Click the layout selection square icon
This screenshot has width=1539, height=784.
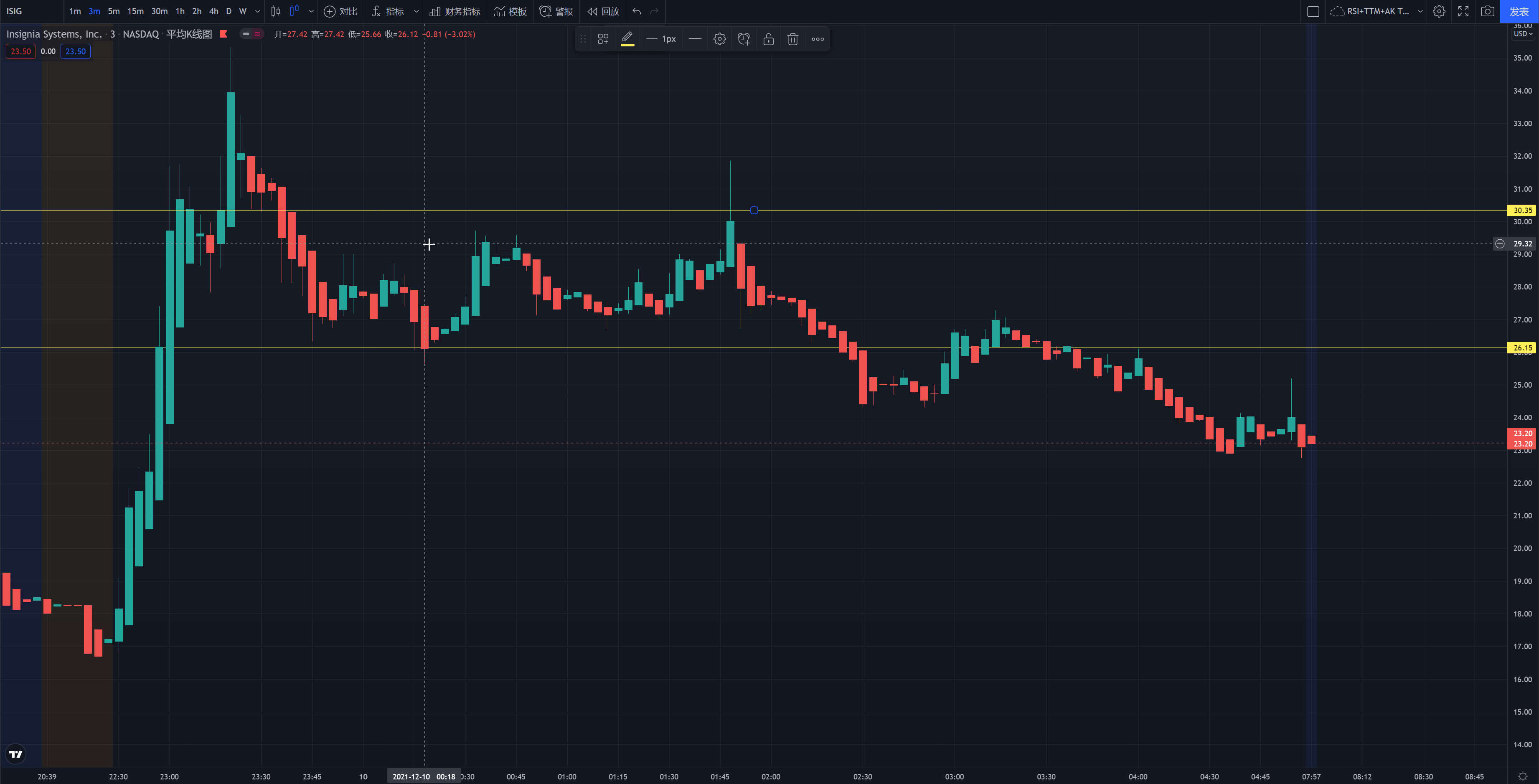[1313, 11]
